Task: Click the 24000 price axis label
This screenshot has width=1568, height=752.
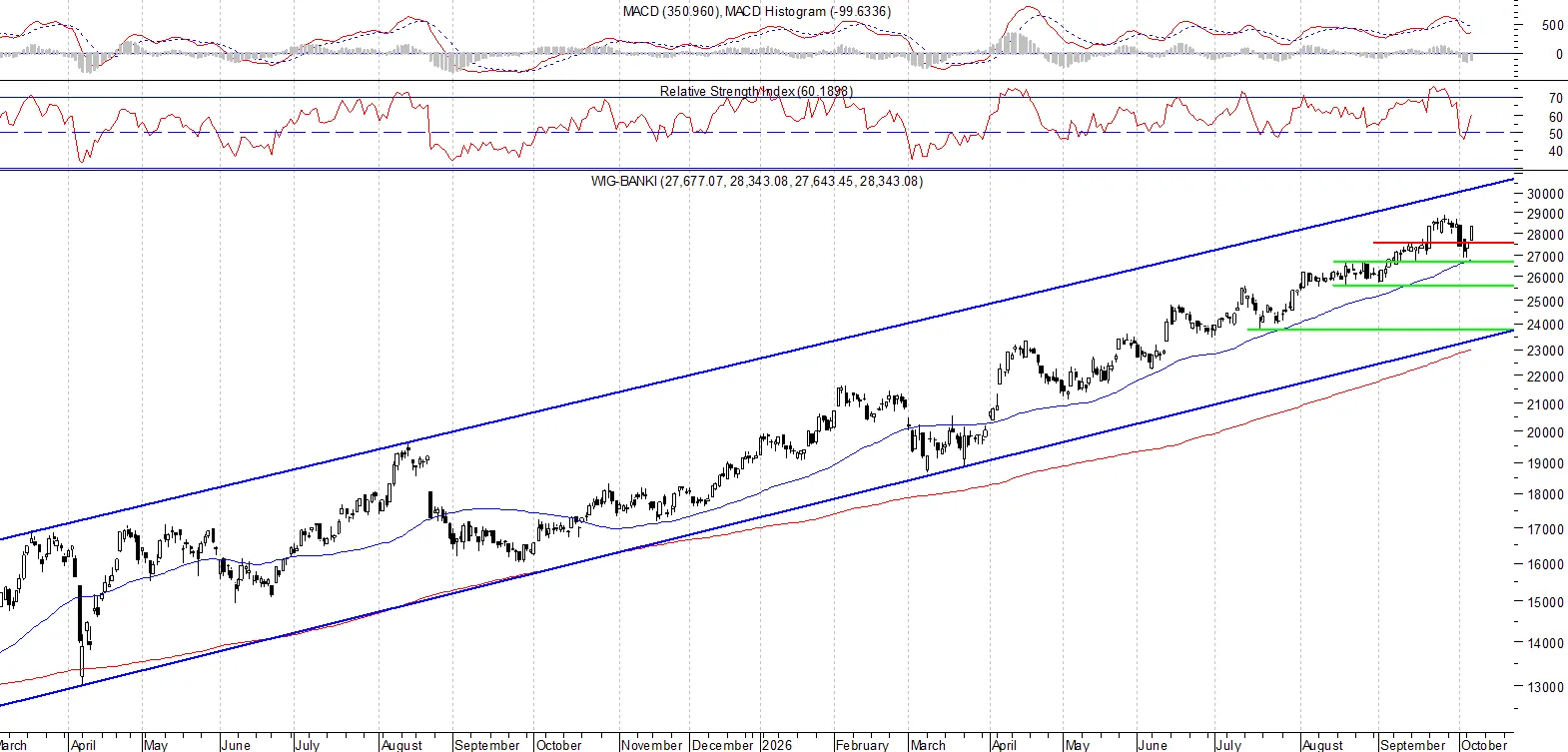Action: pyautogui.click(x=1545, y=326)
